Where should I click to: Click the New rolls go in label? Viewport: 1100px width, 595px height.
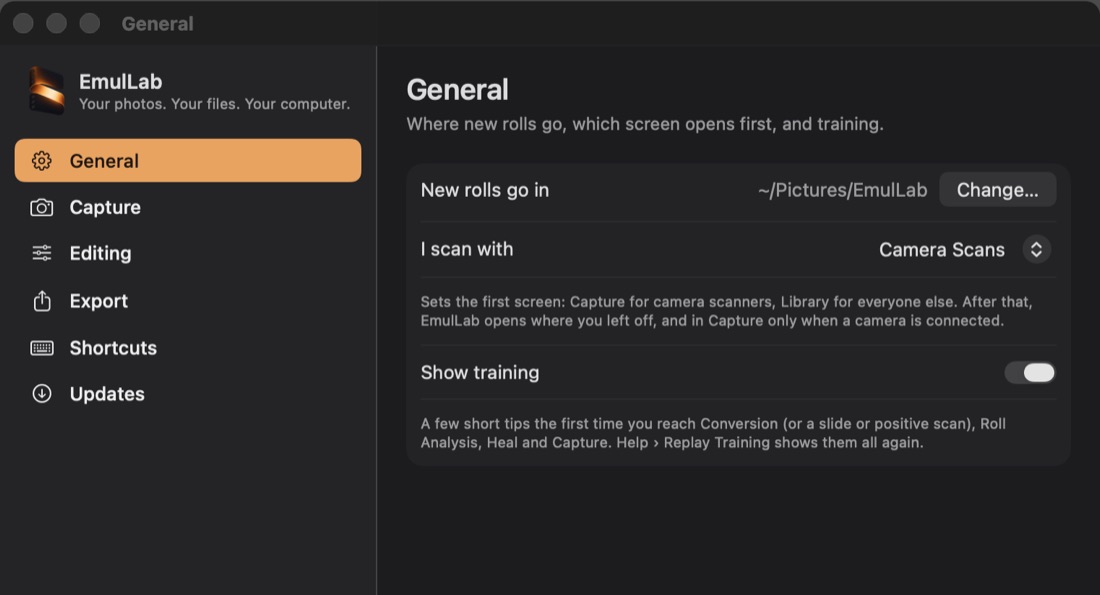click(x=485, y=190)
